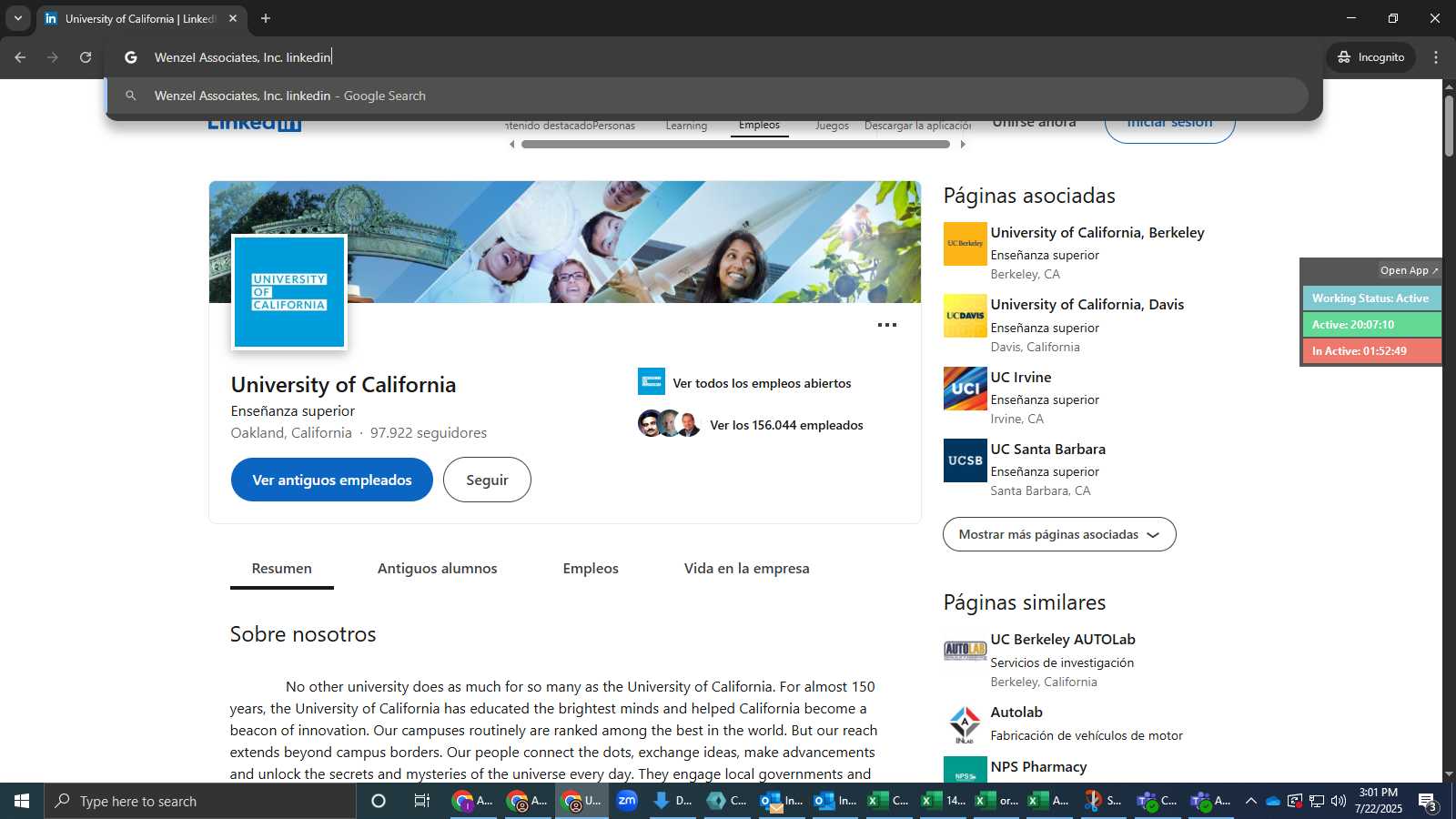Open University of California, Davis page

pos(1087,305)
